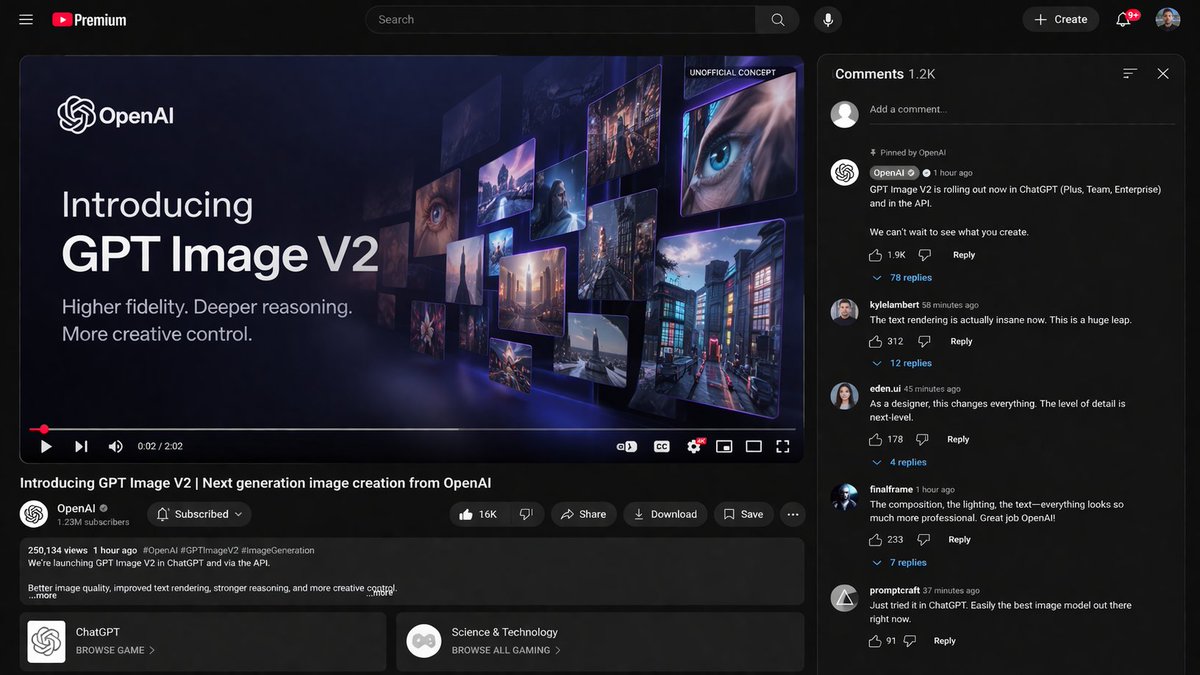This screenshot has width=1200, height=675.
Task: Browse the ChatGPT game card
Action: click(x=203, y=641)
